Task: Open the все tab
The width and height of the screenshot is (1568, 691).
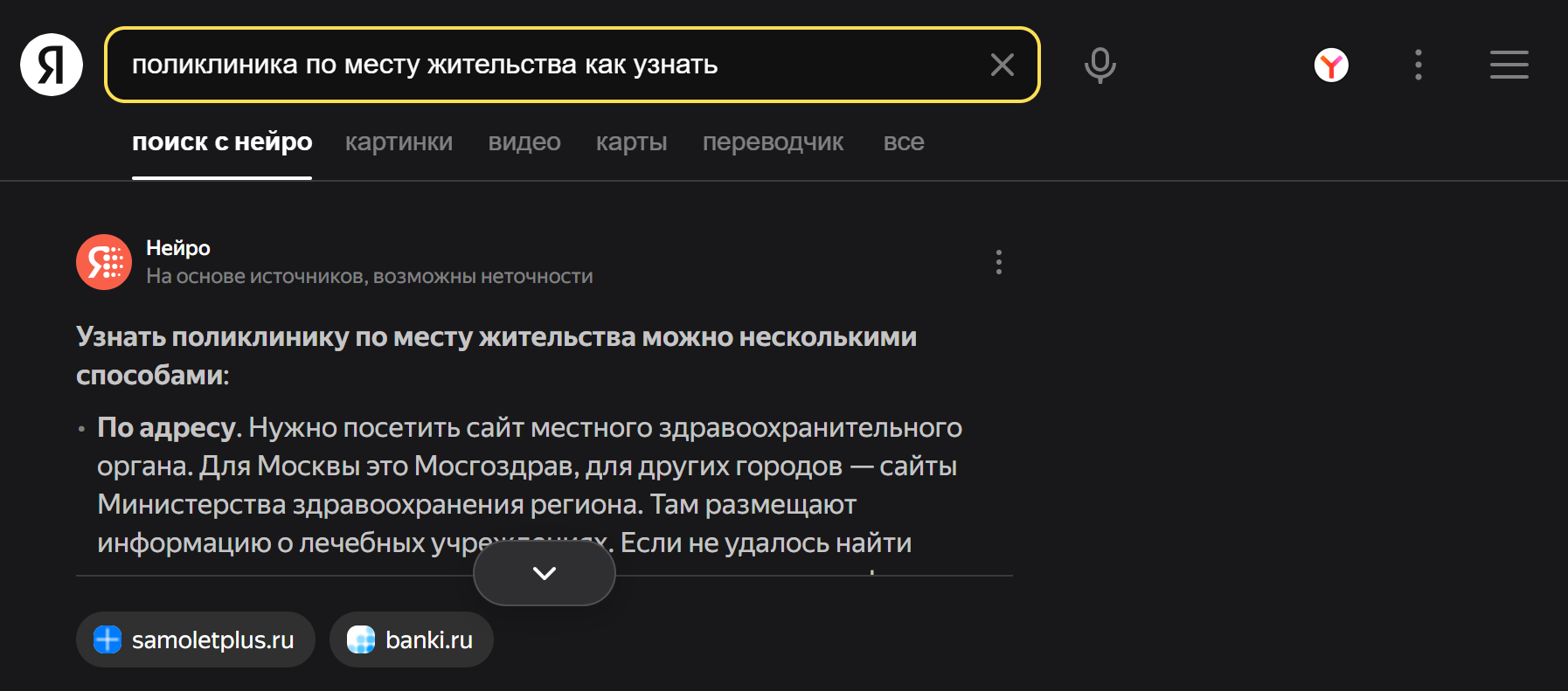Action: [x=904, y=142]
